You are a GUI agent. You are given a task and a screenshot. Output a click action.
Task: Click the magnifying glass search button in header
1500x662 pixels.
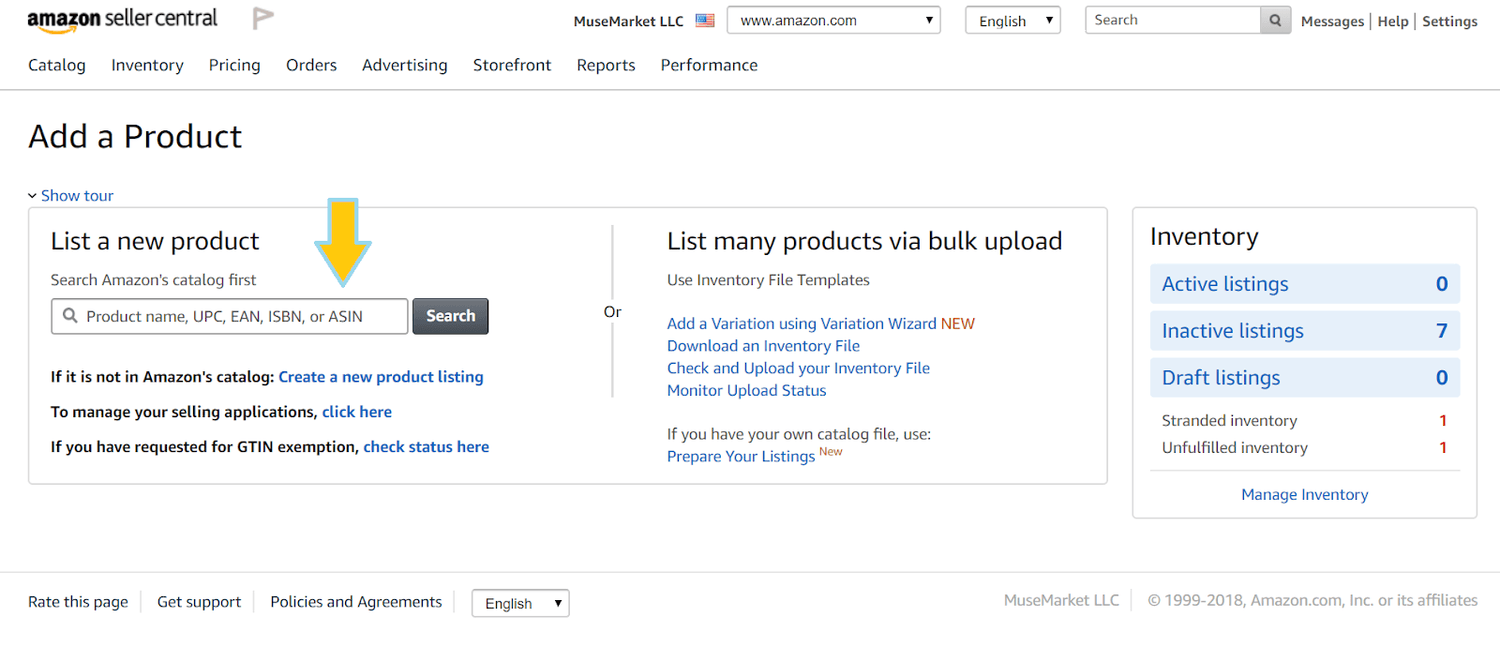[x=1275, y=21]
